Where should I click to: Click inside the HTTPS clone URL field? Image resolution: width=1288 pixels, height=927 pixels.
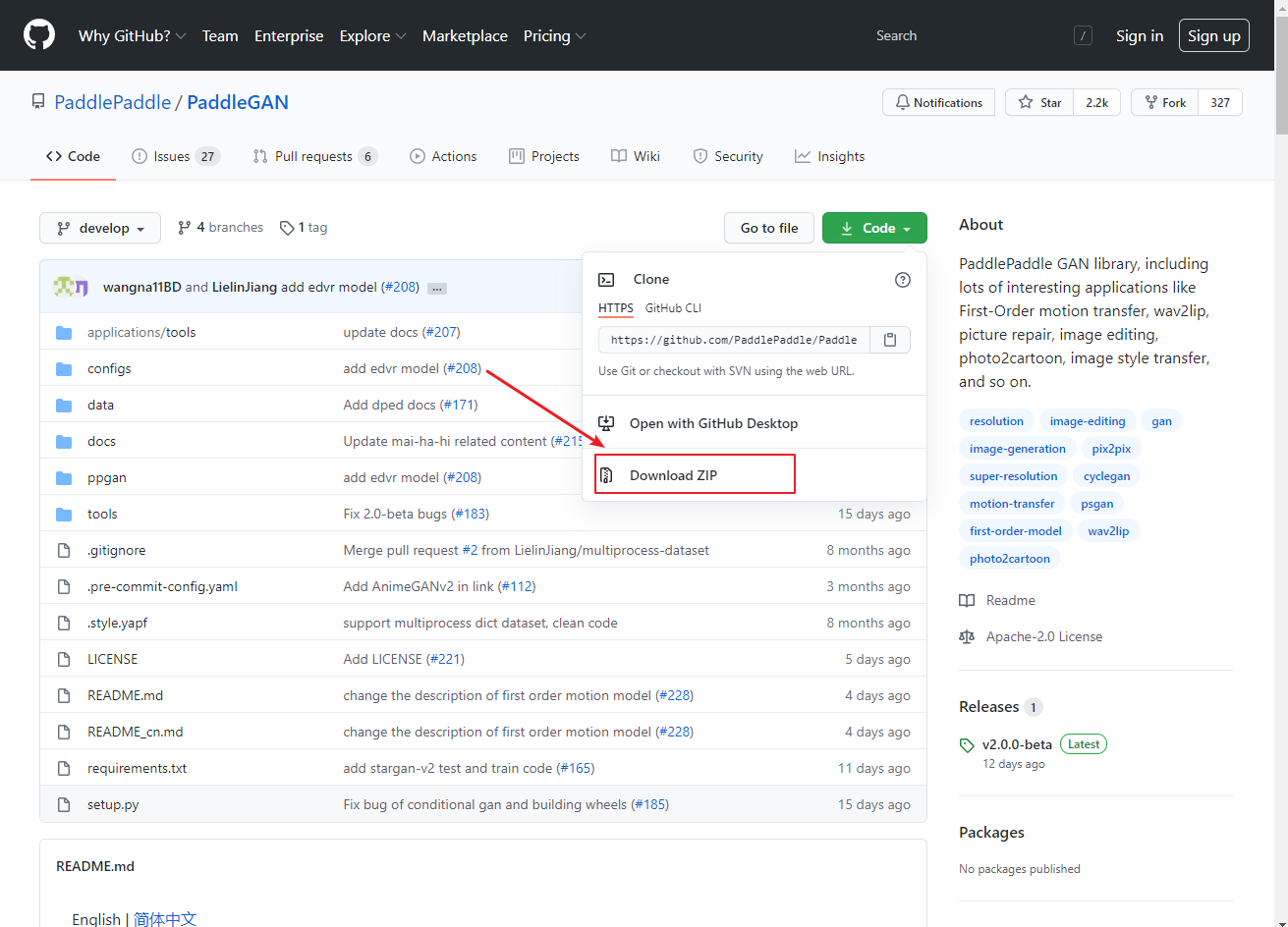click(x=732, y=339)
